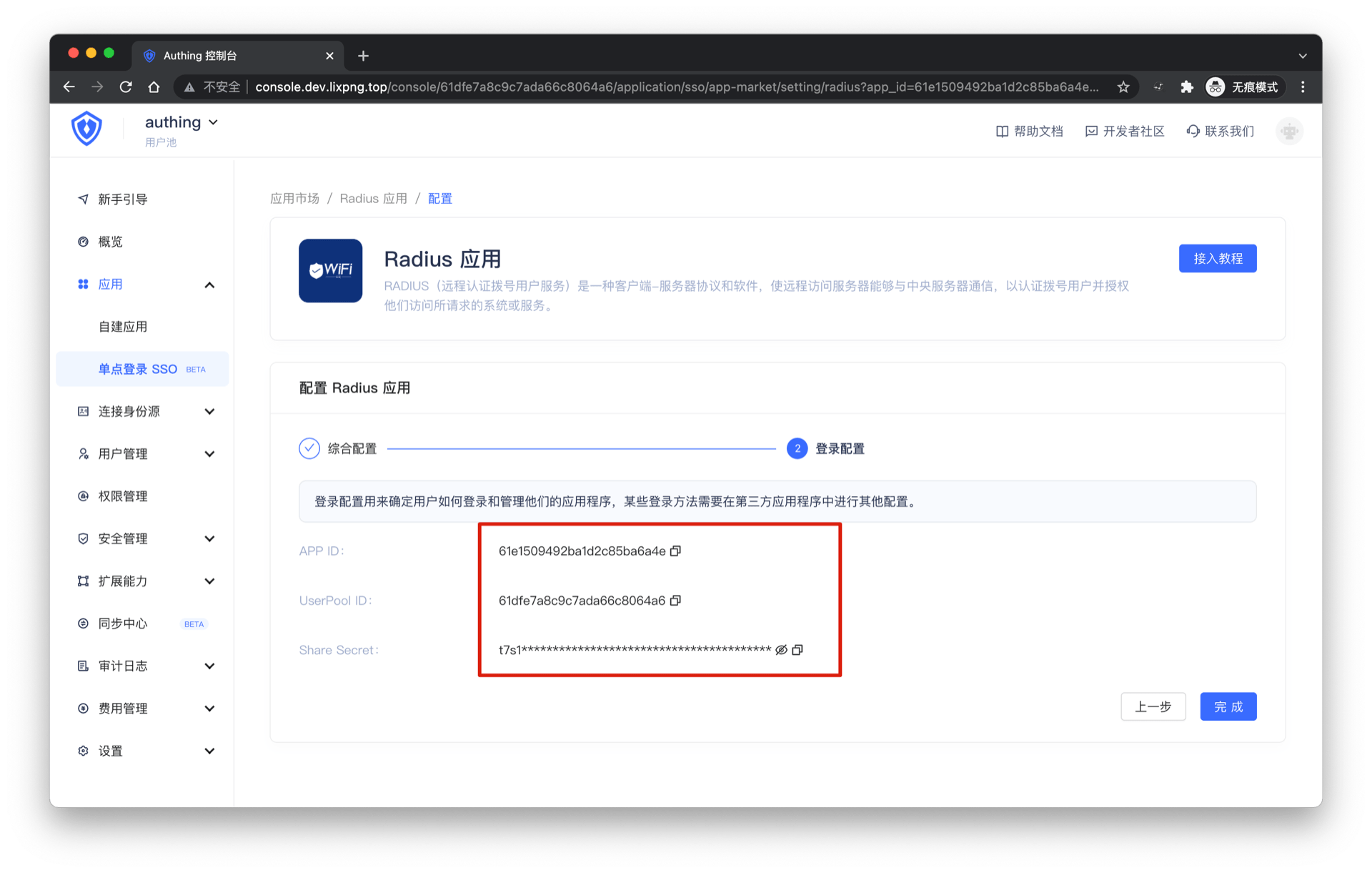Reload the current page
Screen dimensions: 1372x873
tap(126, 87)
